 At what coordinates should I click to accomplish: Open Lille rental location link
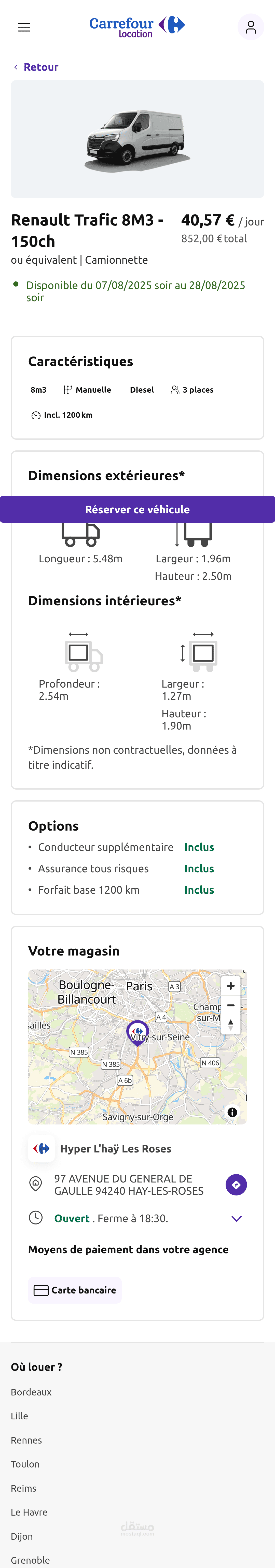tap(20, 1416)
